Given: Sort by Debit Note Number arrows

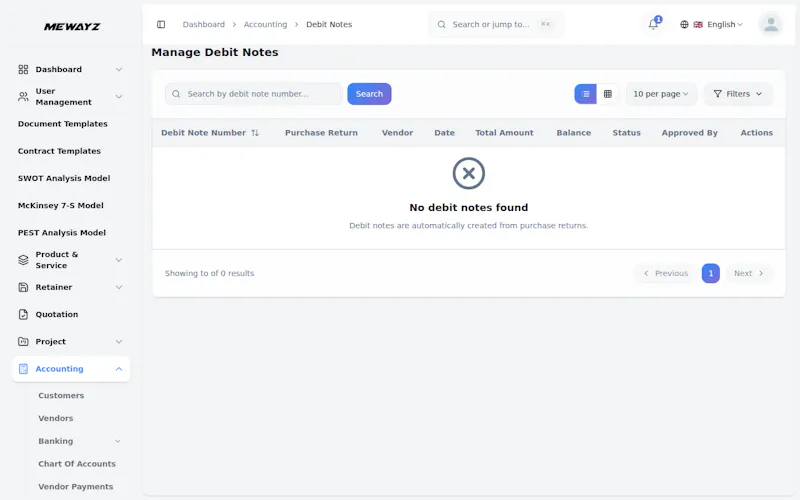Looking at the screenshot, I should coord(255,133).
